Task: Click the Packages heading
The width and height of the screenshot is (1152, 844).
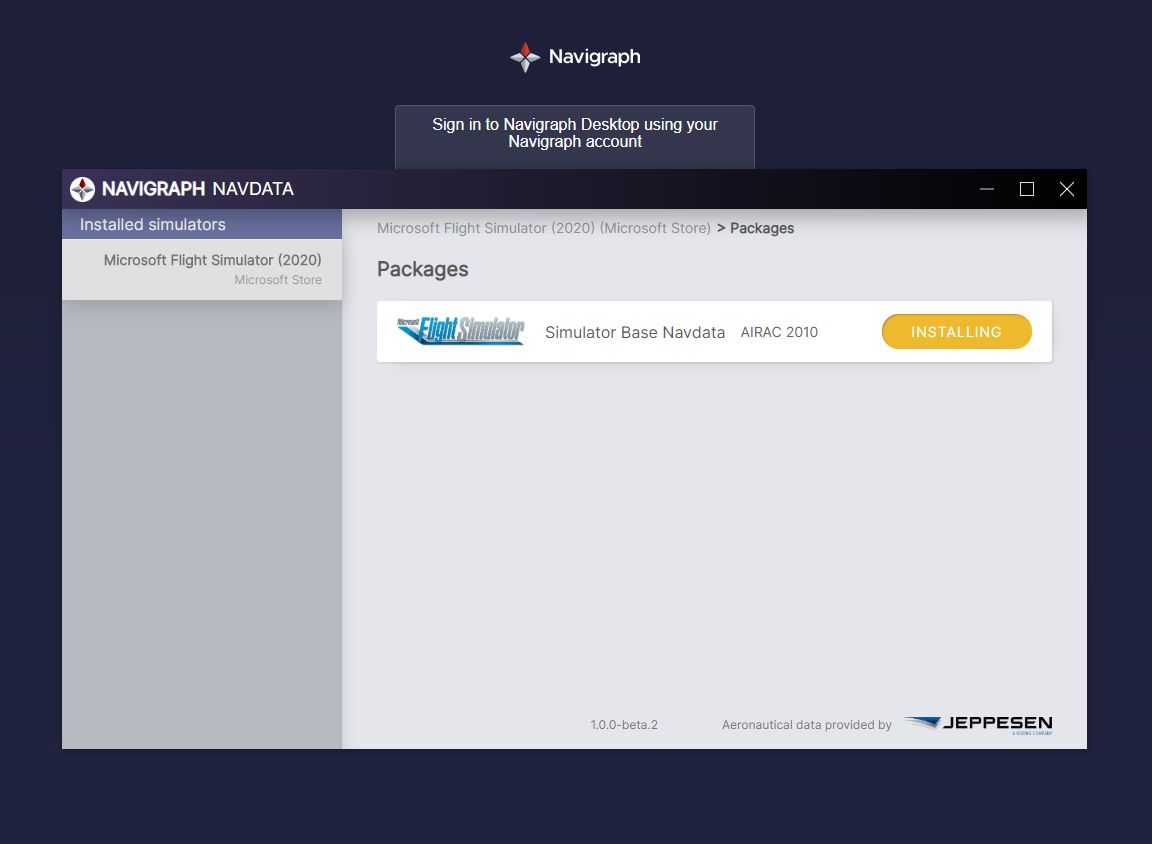Action: pyautogui.click(x=422, y=270)
